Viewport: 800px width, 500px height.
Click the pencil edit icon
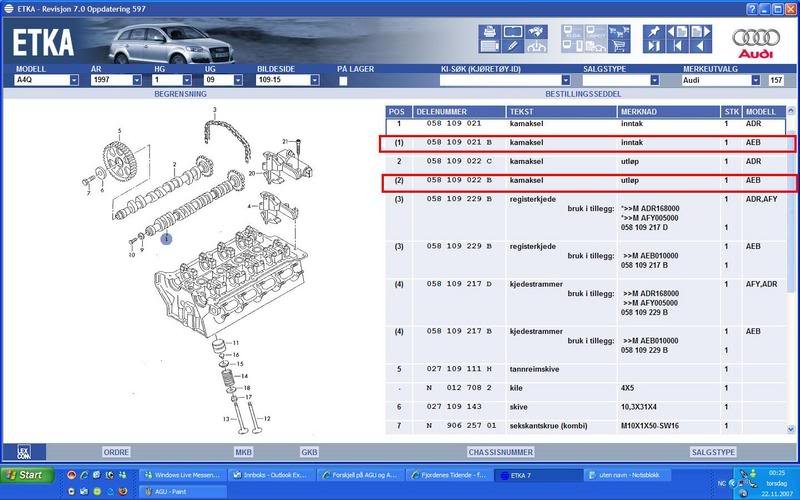[512, 46]
